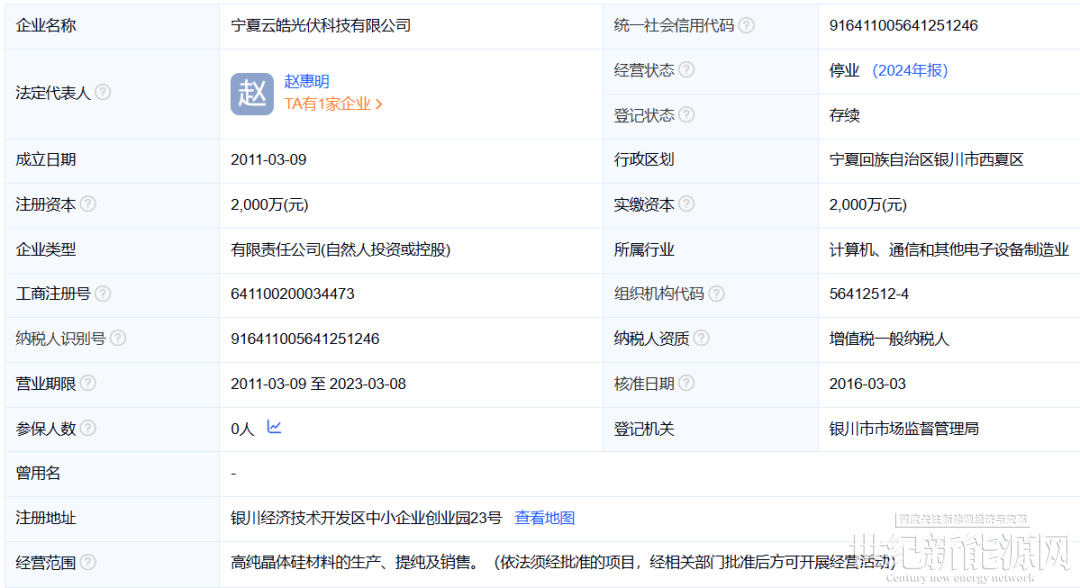Image resolution: width=1080 pixels, height=588 pixels.
Task: Click help icon beside 组织机构代码
Action: click(x=716, y=294)
